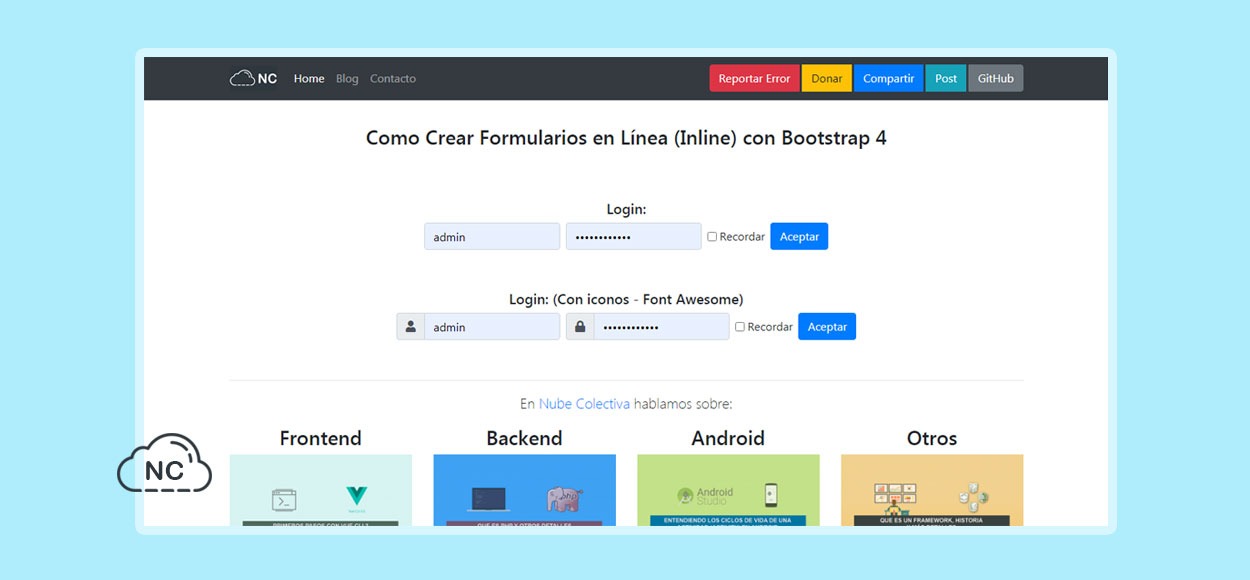Click the padlock icon beside password field
Viewport: 1250px width, 580px height.
(580, 327)
